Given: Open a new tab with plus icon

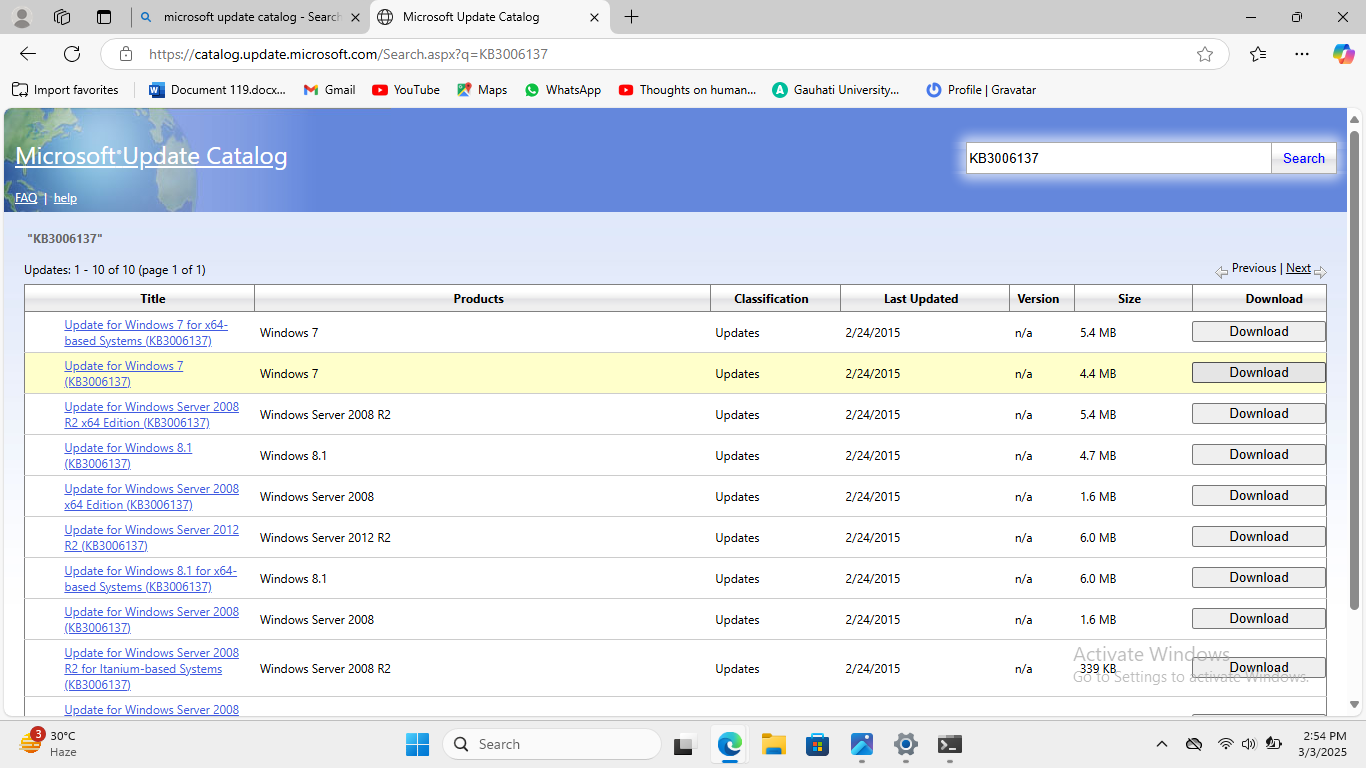Looking at the screenshot, I should tap(631, 17).
